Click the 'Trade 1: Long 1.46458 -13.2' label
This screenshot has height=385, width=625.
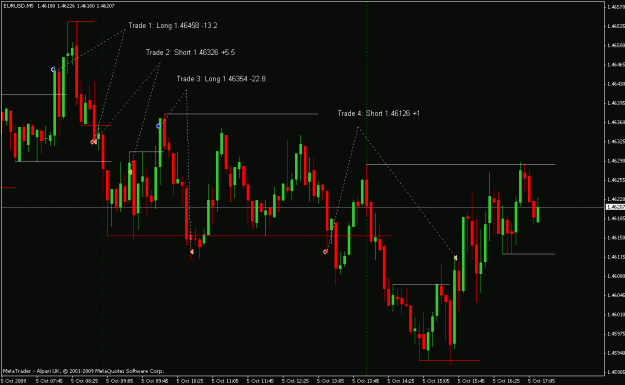tap(173, 26)
